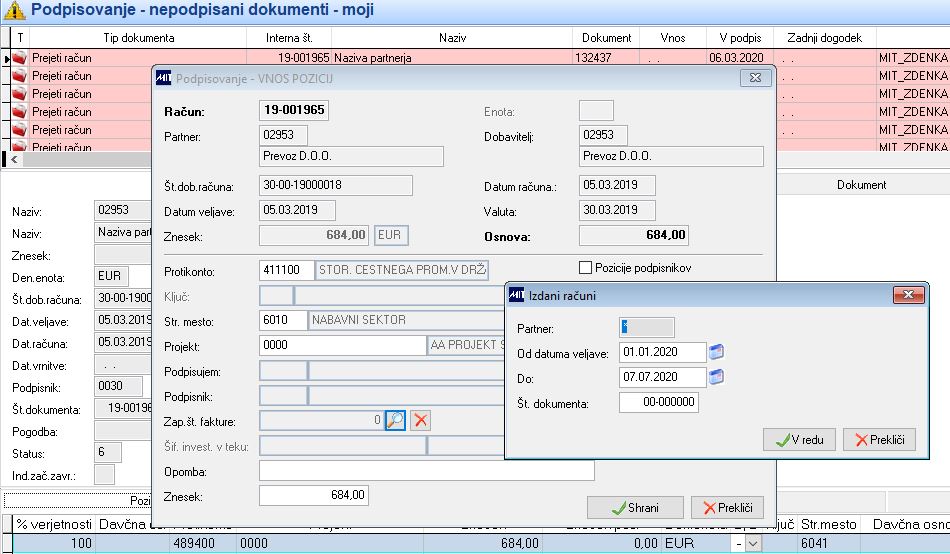
Task: Click the Interna št. column header
Action: pos(289,38)
